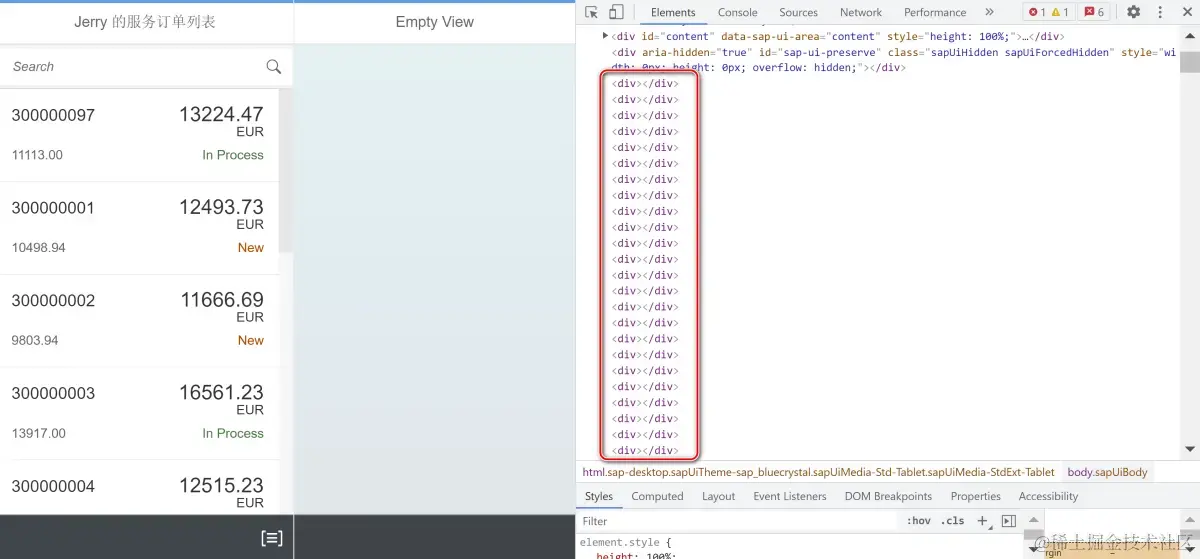Click the amount 11666.69
The width and height of the screenshot is (1200, 559).
point(222,300)
